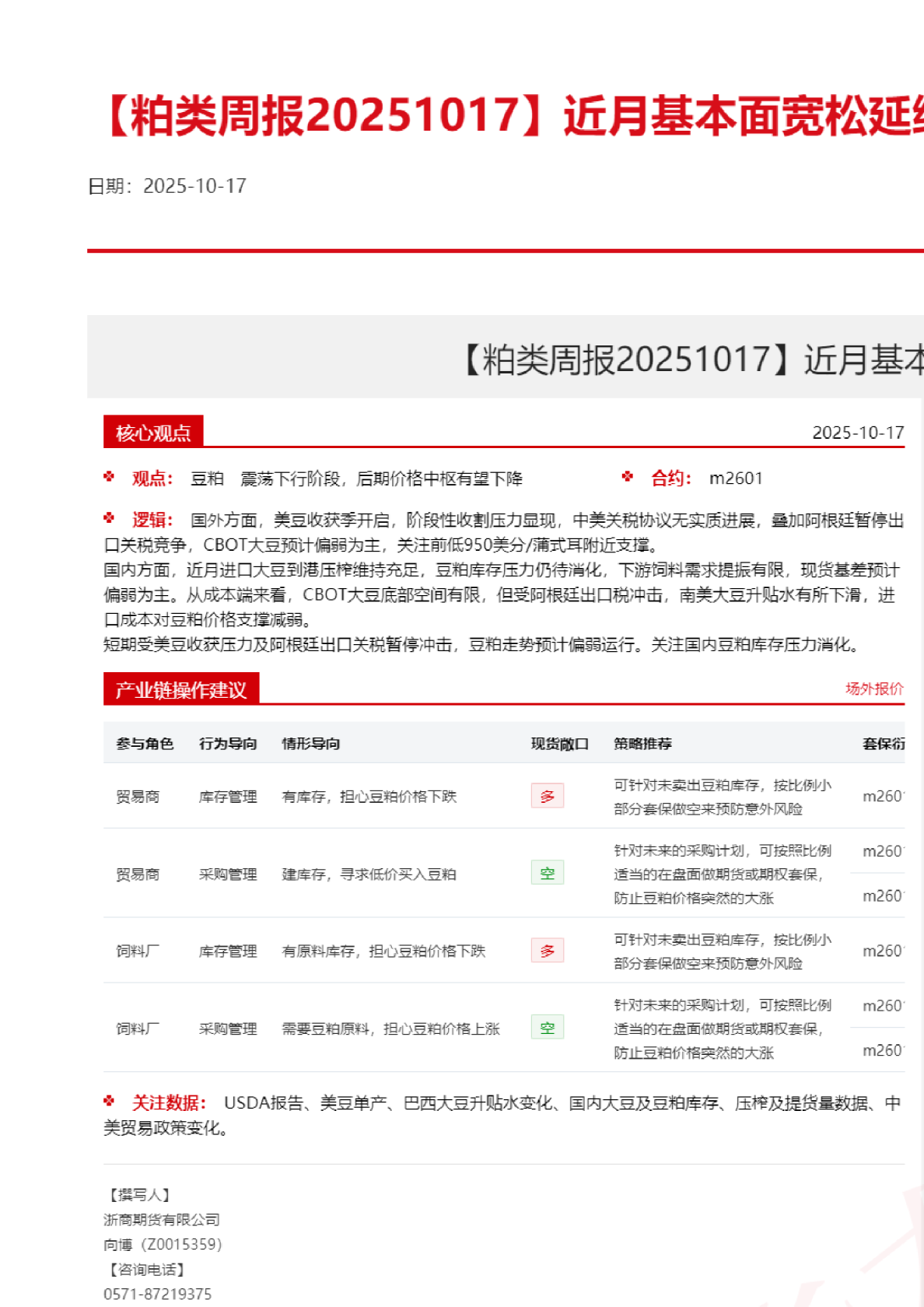Screen dimensions: 924x1307
Task: Click the red bullet icon beside 观点
Action: point(109,477)
